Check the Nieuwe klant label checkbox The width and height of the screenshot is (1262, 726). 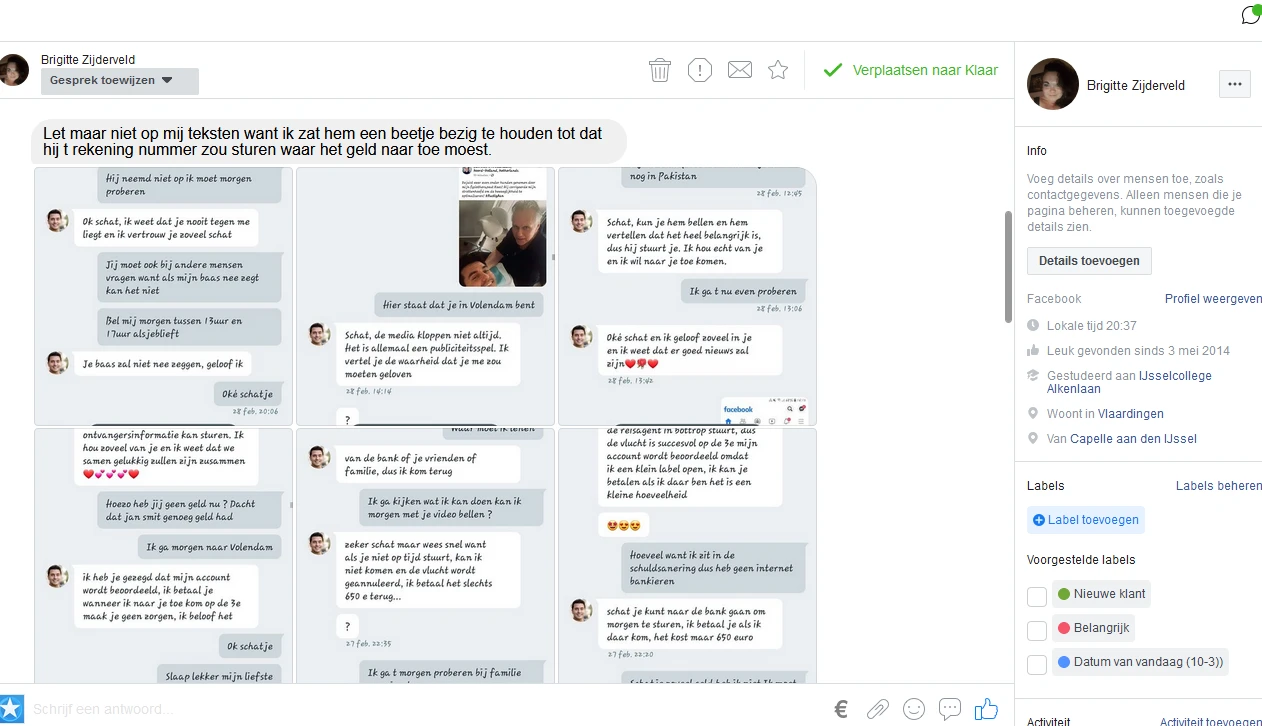pyautogui.click(x=1037, y=596)
